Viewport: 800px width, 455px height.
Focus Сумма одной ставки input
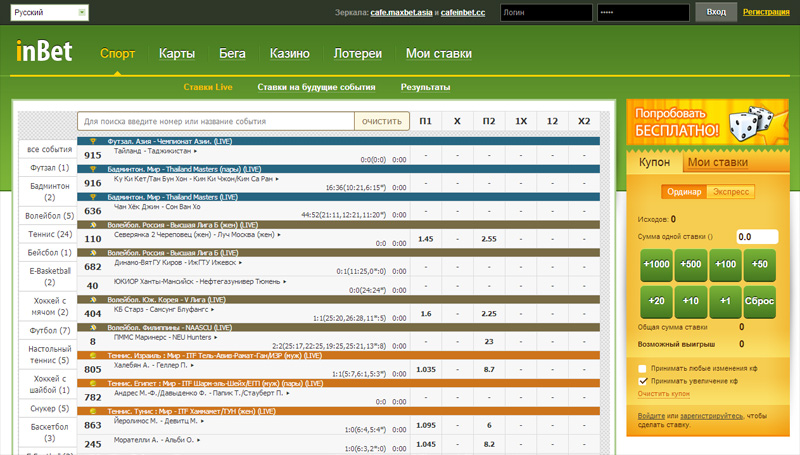coord(757,237)
